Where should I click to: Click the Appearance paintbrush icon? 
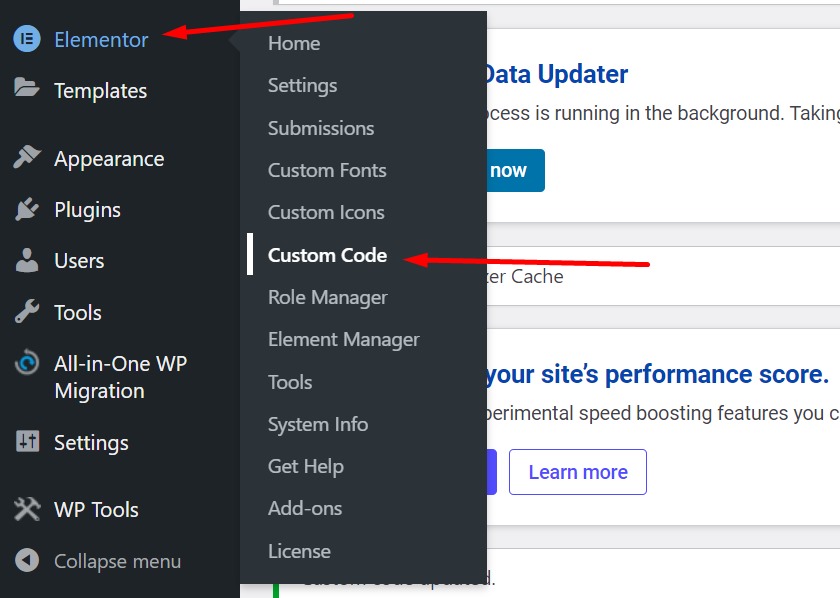coord(27,157)
